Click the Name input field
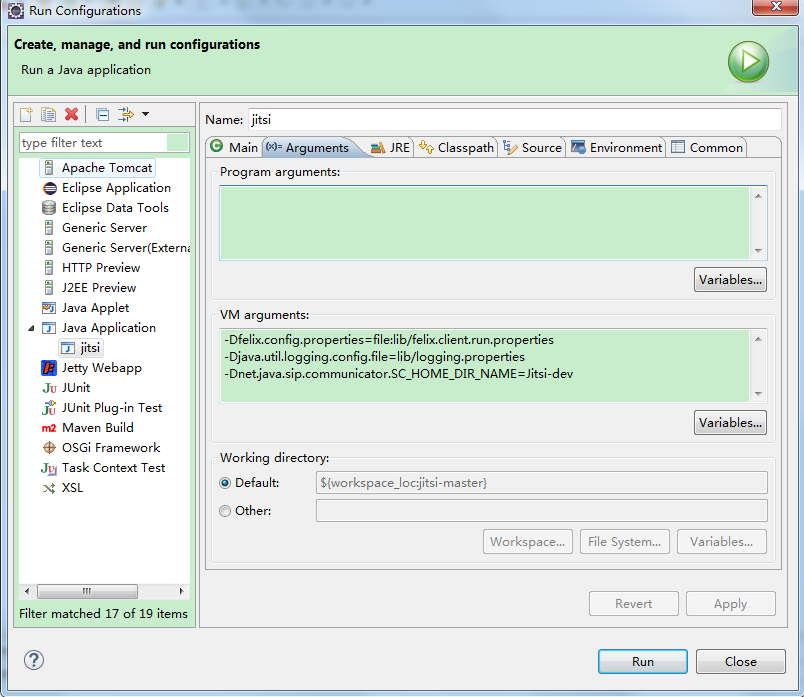The width and height of the screenshot is (804, 697). (x=515, y=120)
